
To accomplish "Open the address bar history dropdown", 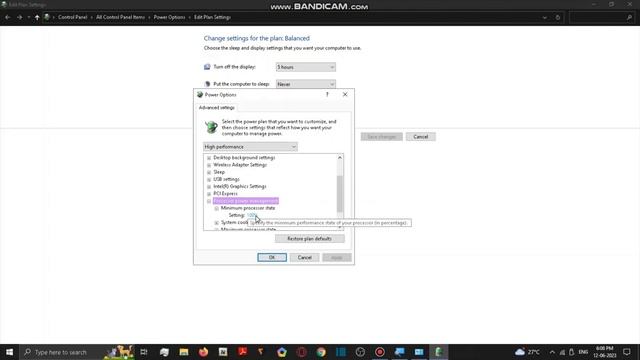I will [544, 18].
